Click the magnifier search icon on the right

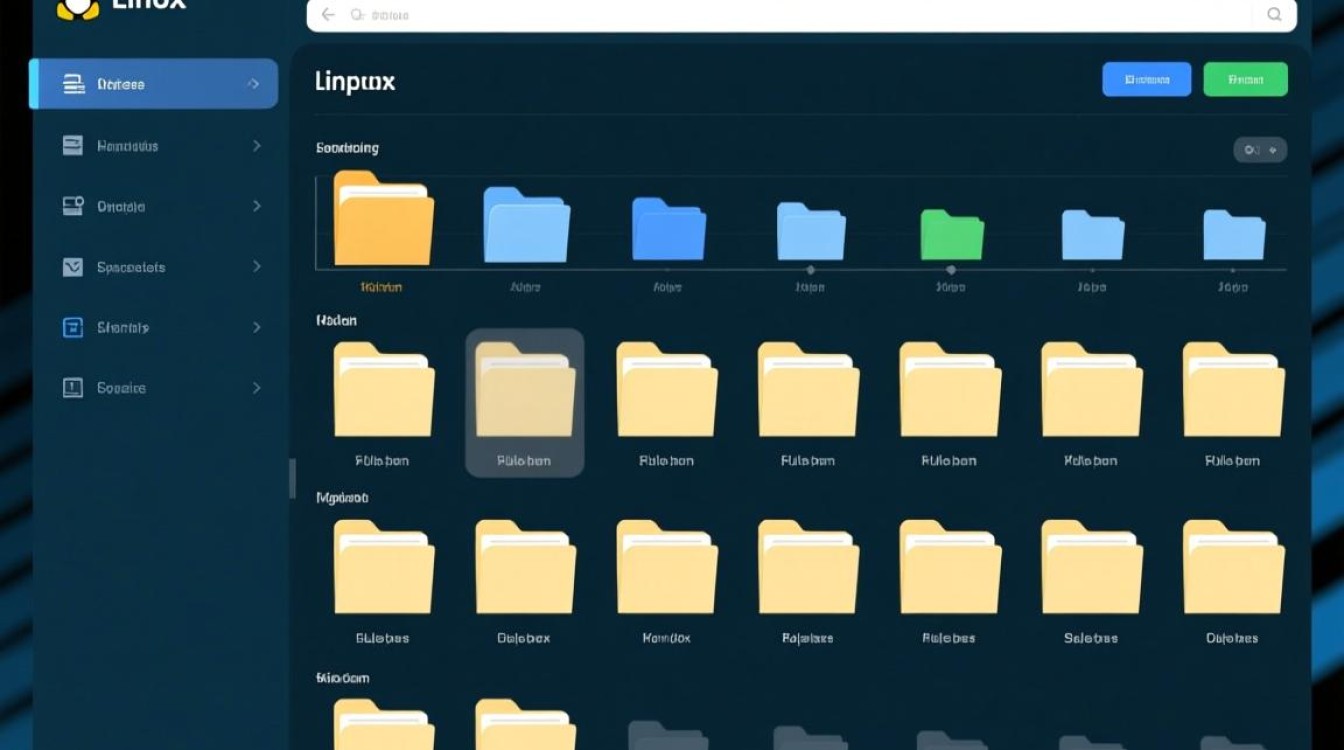pos(1274,15)
